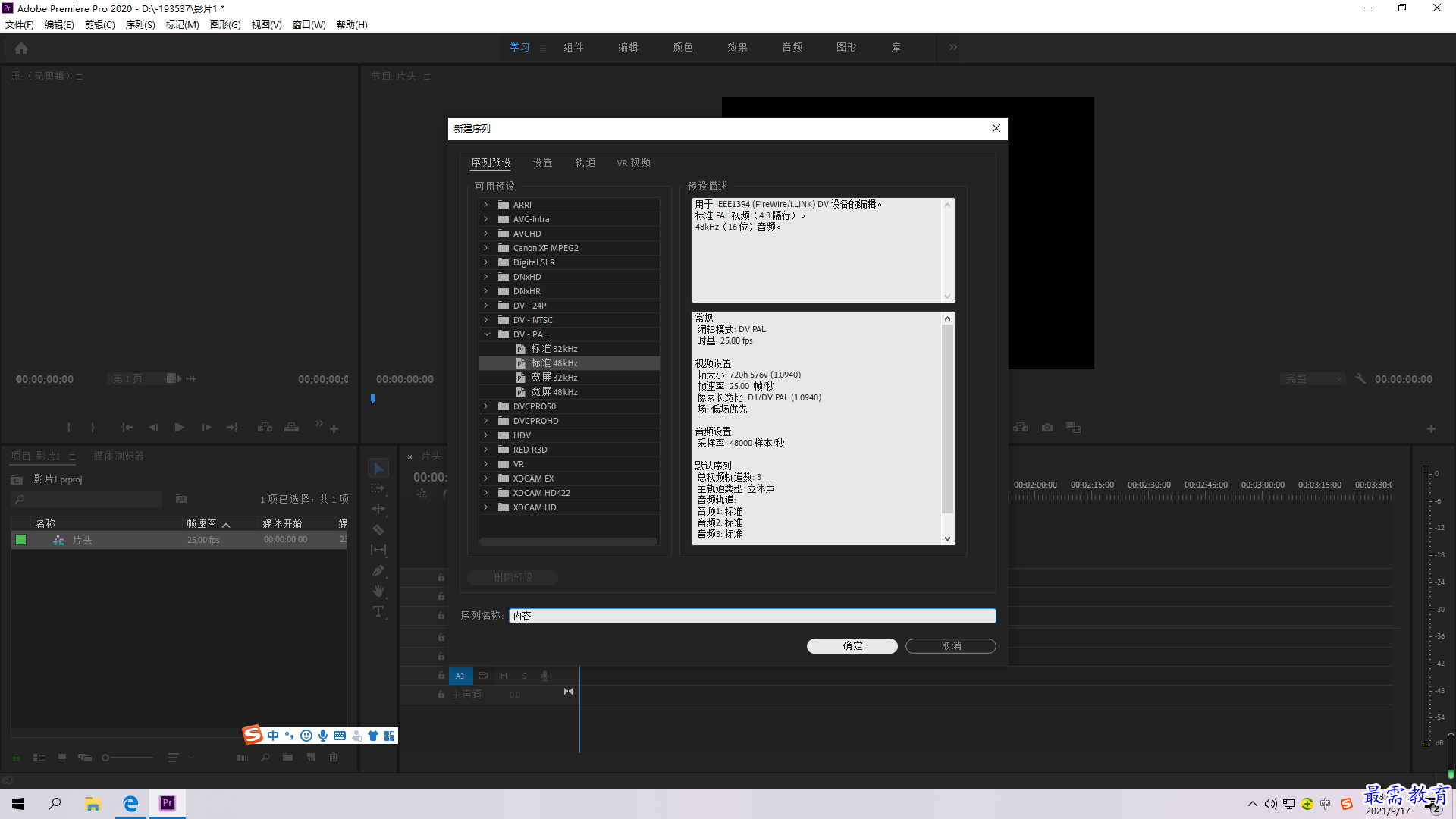This screenshot has width=1456, height=819.
Task: Click the Insert button in Source monitor
Action: (265, 428)
